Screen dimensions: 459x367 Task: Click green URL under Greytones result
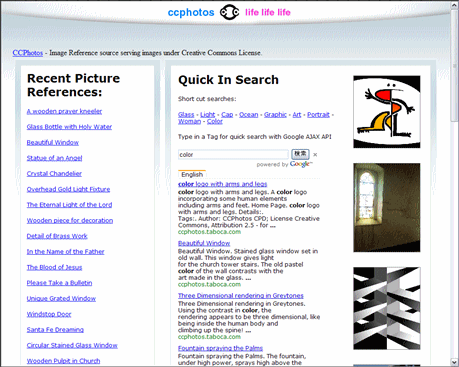click(x=209, y=337)
